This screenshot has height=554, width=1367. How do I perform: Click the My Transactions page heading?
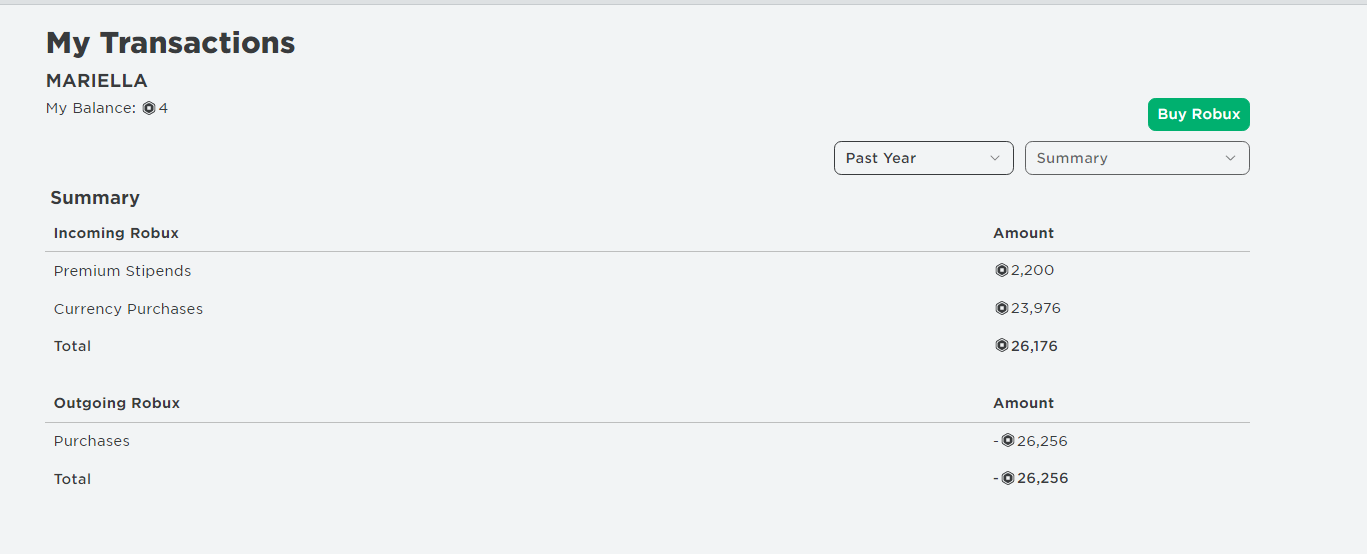click(171, 43)
